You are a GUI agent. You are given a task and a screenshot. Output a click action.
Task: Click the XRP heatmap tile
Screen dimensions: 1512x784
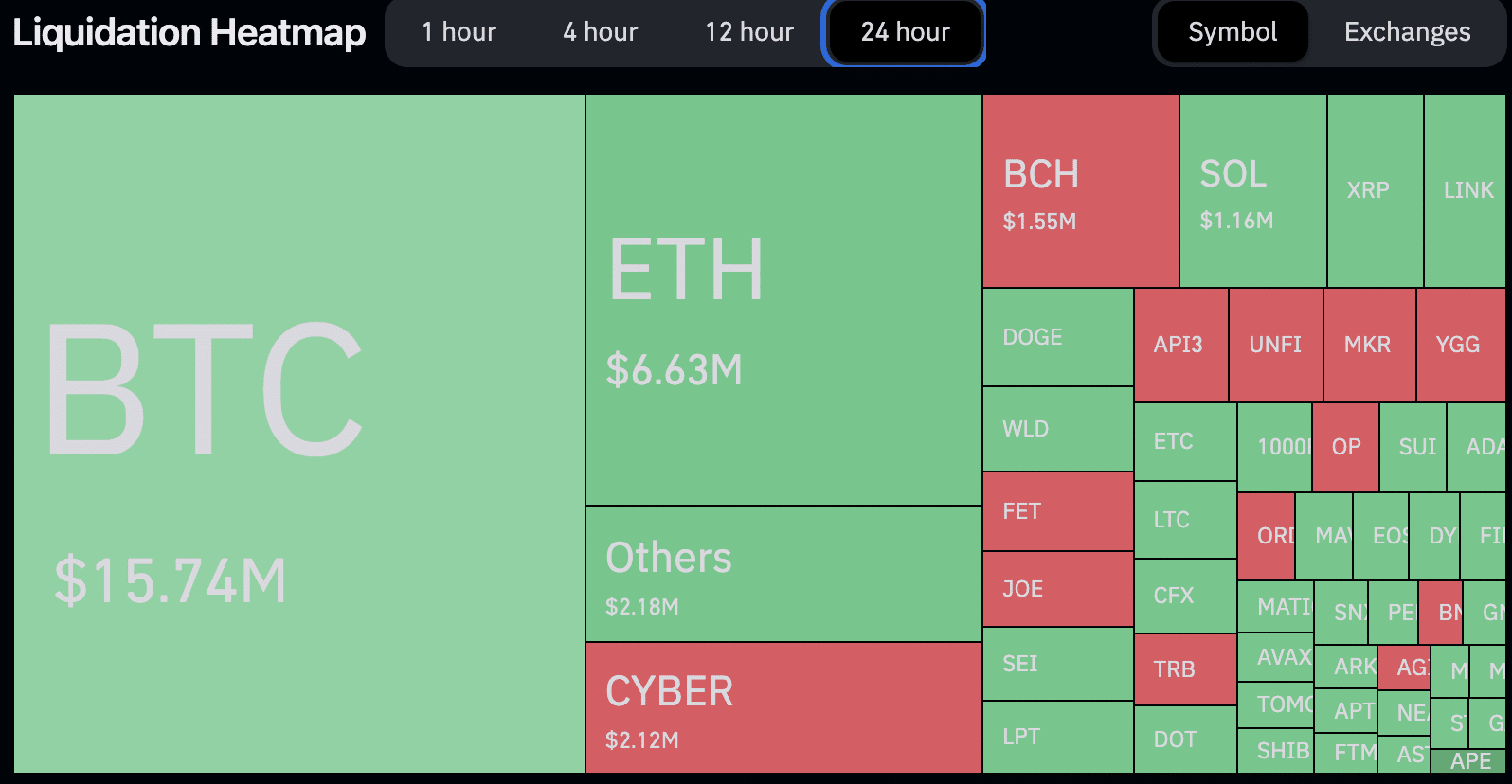coord(1375,191)
